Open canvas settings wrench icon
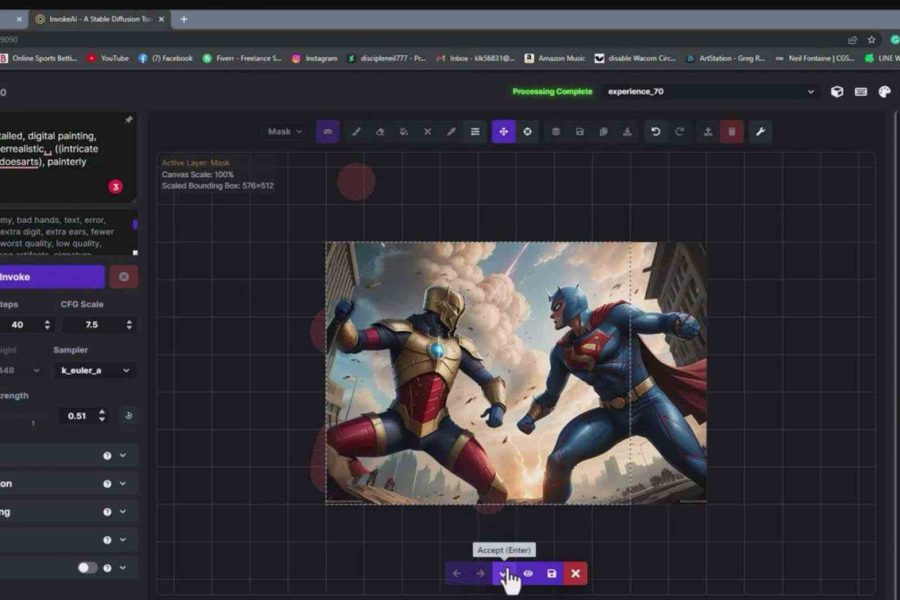The width and height of the screenshot is (900, 600). tap(760, 131)
